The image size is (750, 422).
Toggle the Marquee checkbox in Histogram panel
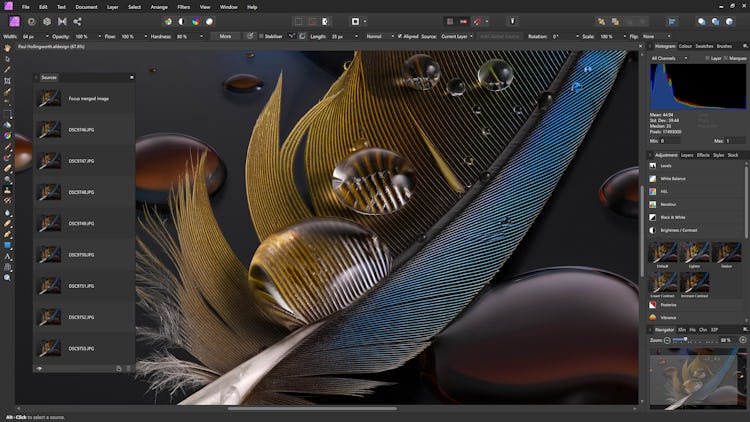click(726, 58)
